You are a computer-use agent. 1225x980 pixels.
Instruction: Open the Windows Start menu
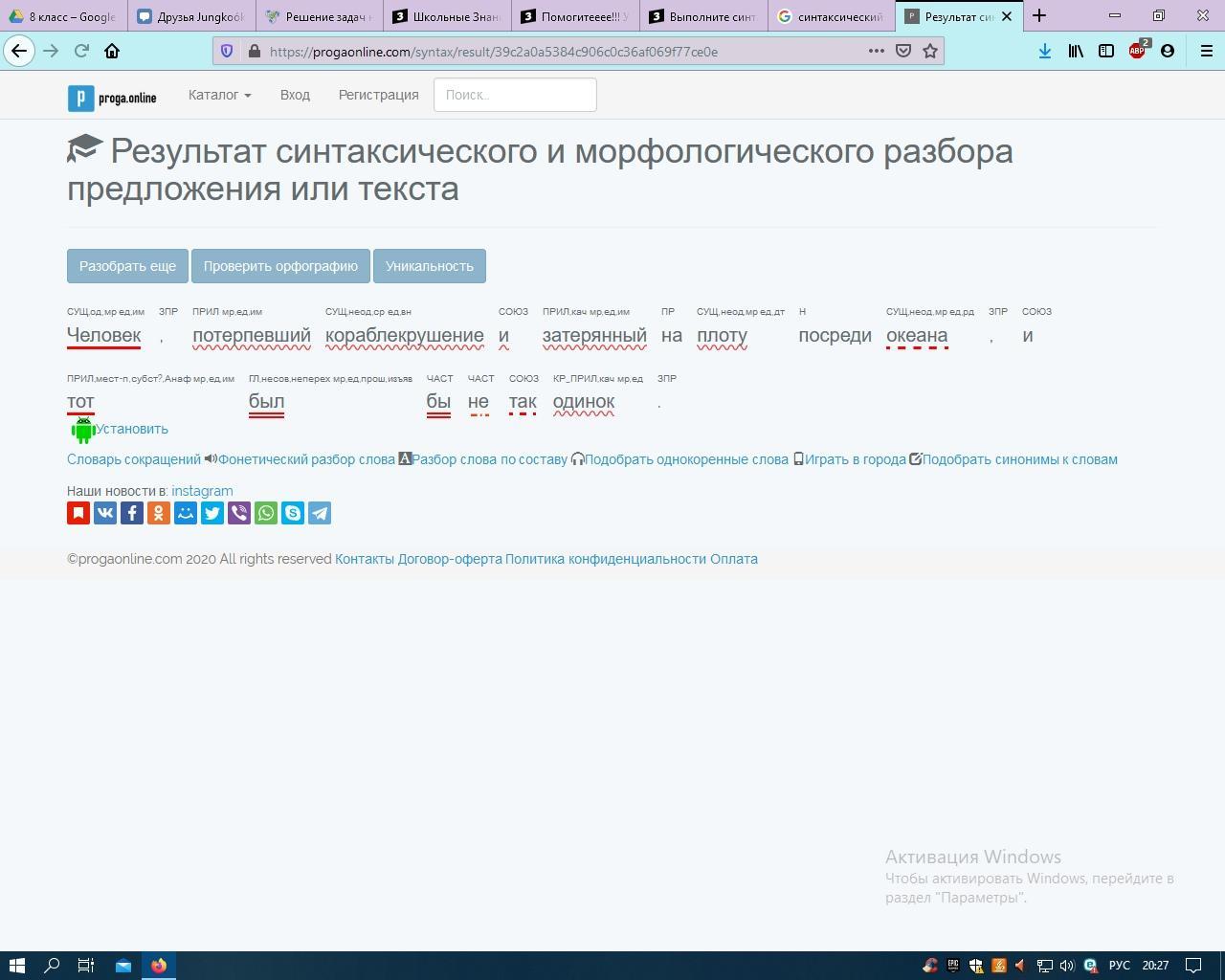tap(16, 966)
